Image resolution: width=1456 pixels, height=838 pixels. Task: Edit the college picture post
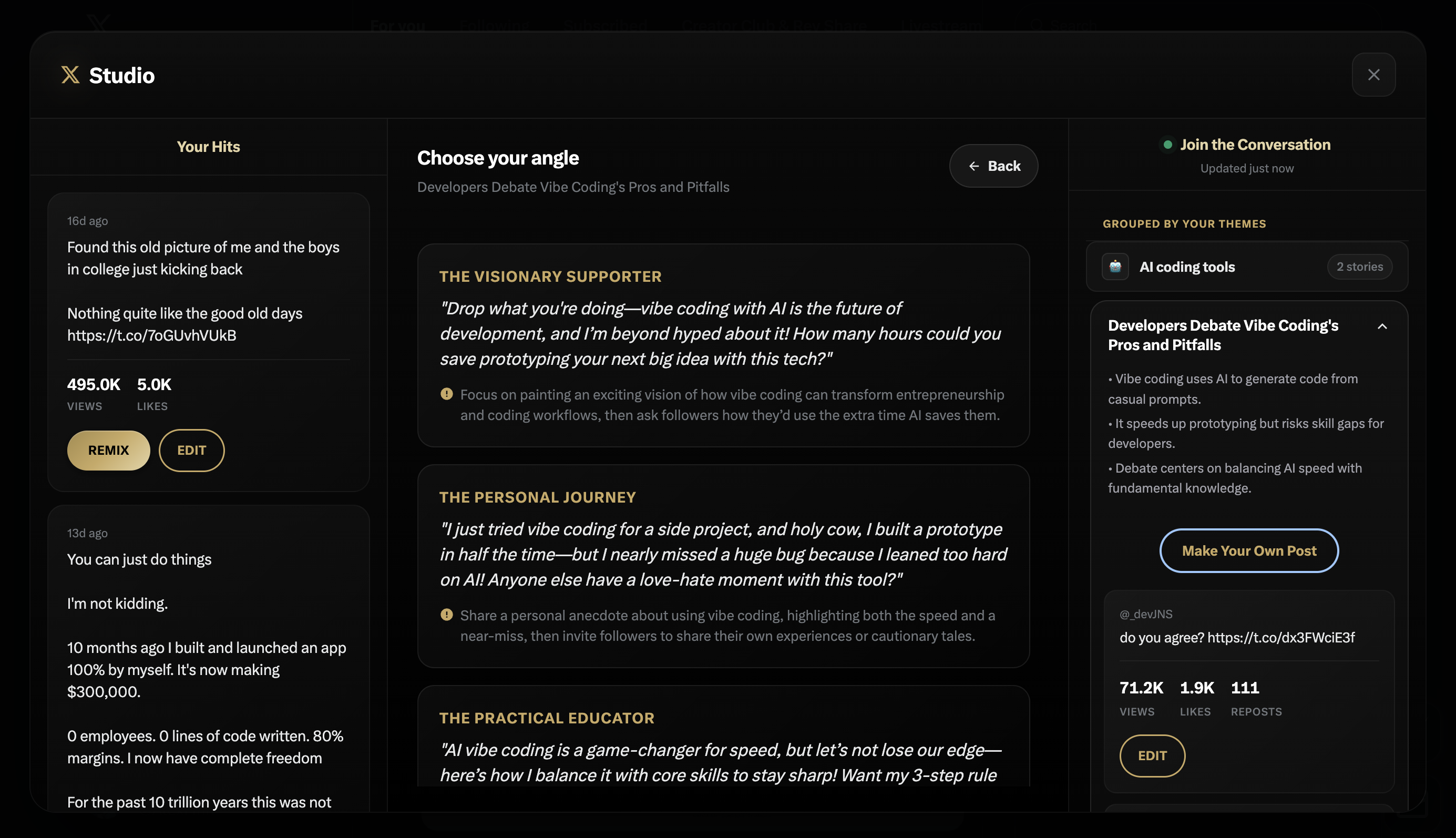[191, 450]
